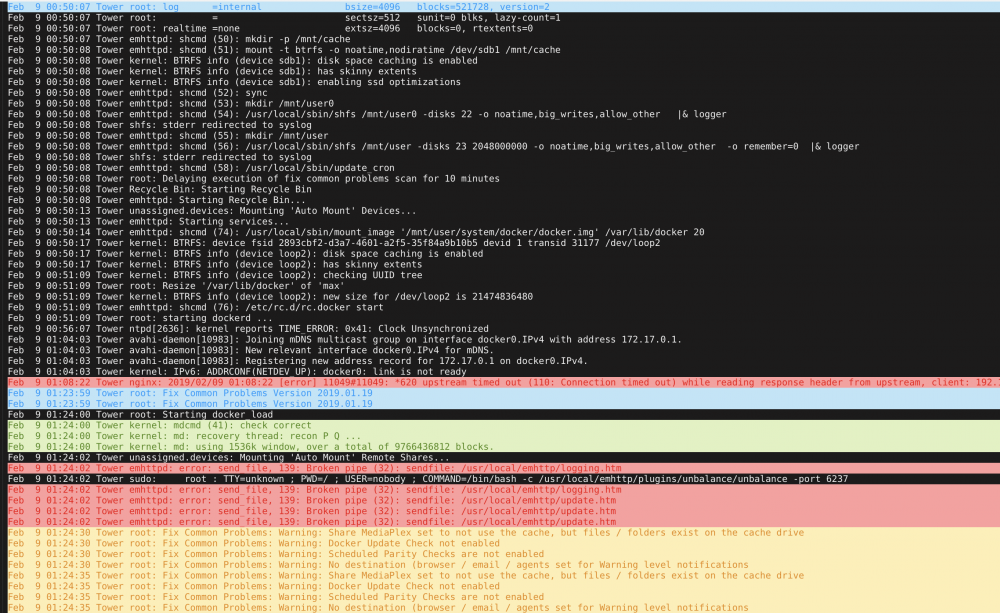Click the '/usr/local/sbin/update_cron' line
This screenshot has width=1000, height=613.
coord(202,168)
